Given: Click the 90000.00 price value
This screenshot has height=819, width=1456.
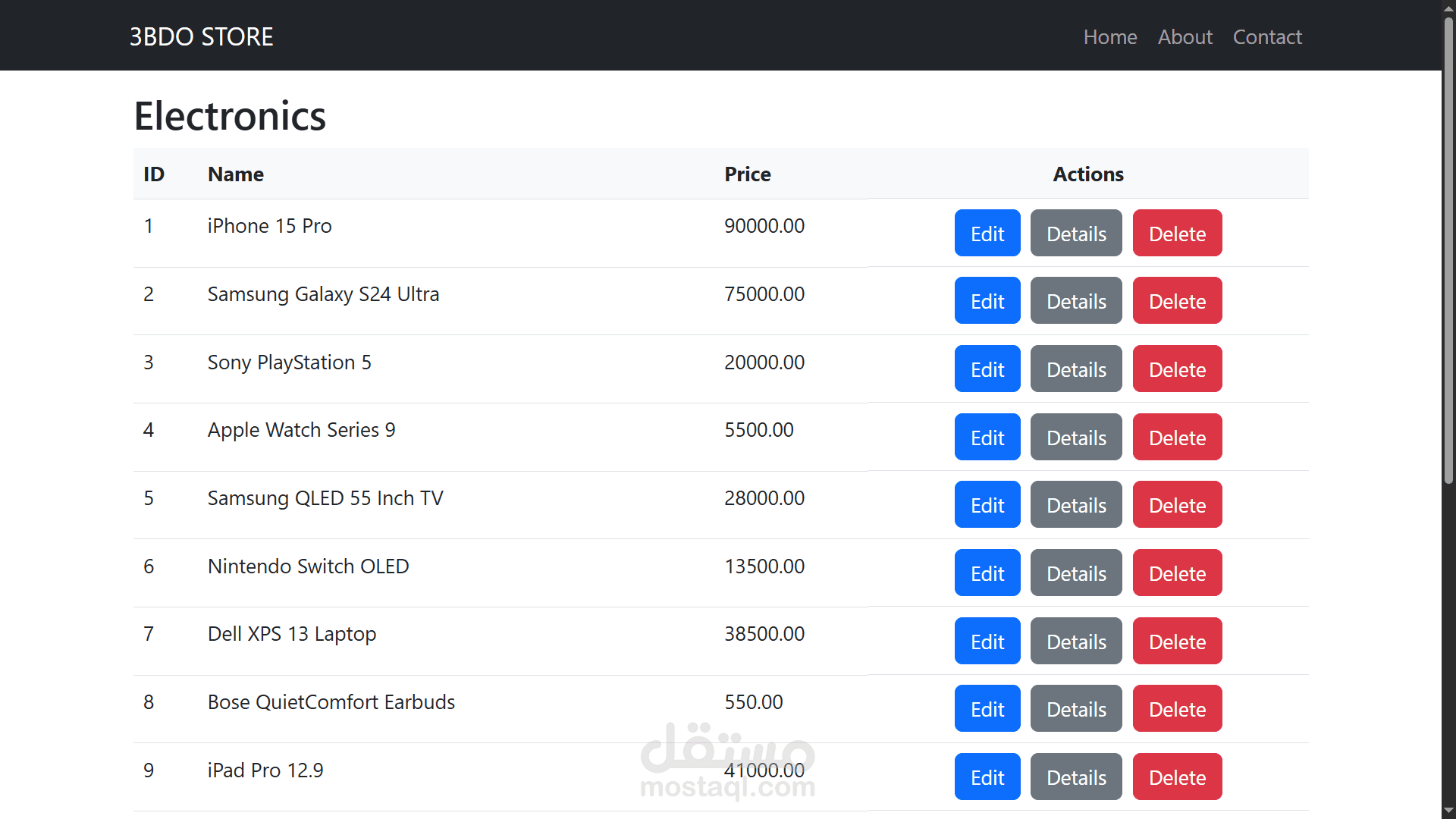Looking at the screenshot, I should [764, 226].
